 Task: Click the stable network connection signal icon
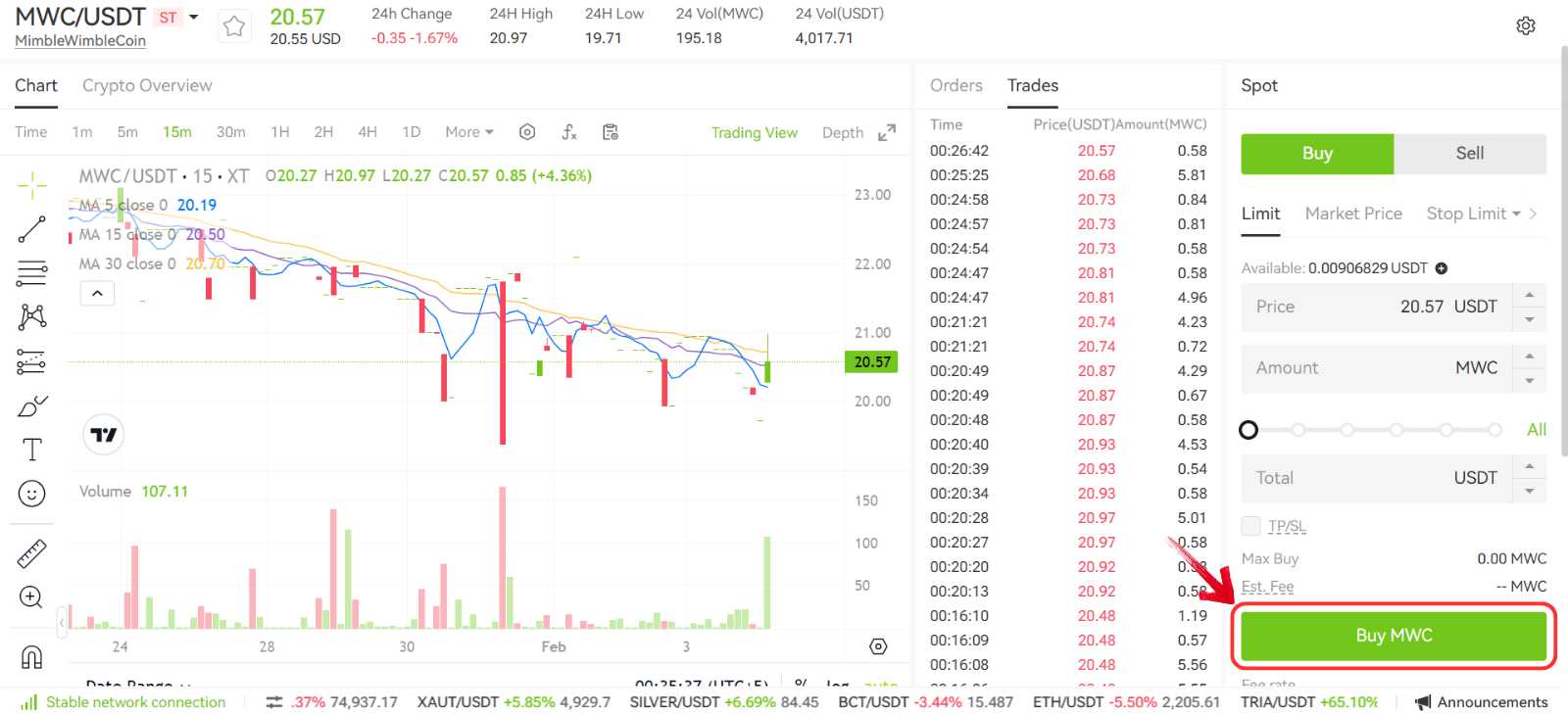(29, 701)
